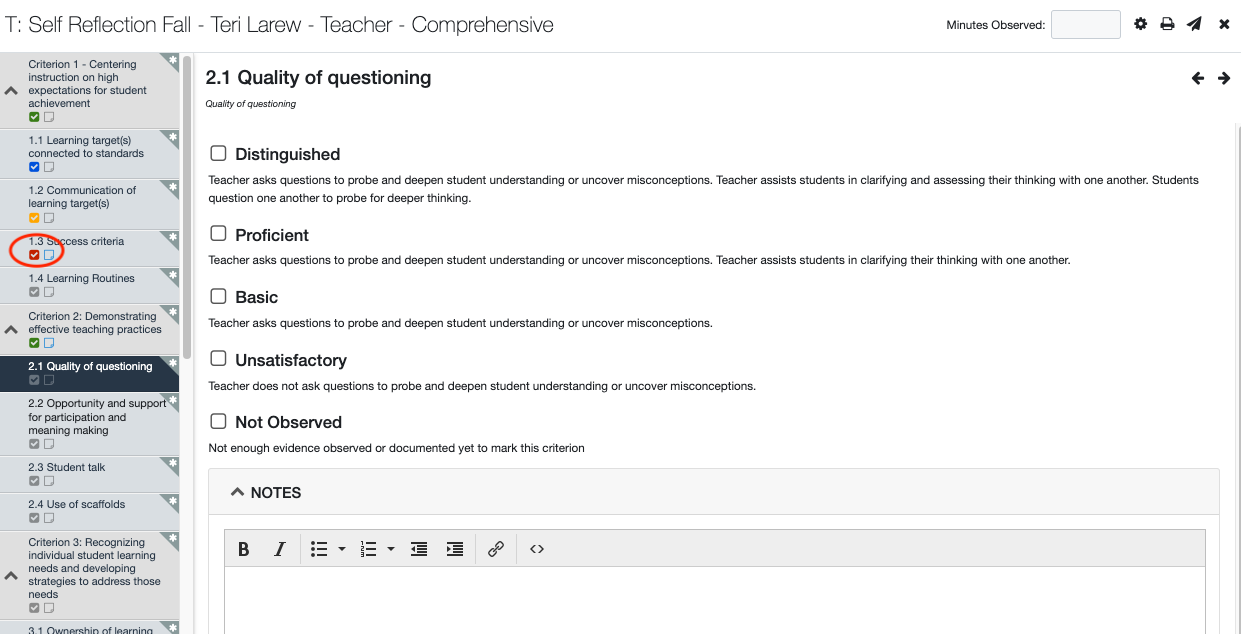Print the evaluation form
The image size is (1241, 634).
point(1167,23)
